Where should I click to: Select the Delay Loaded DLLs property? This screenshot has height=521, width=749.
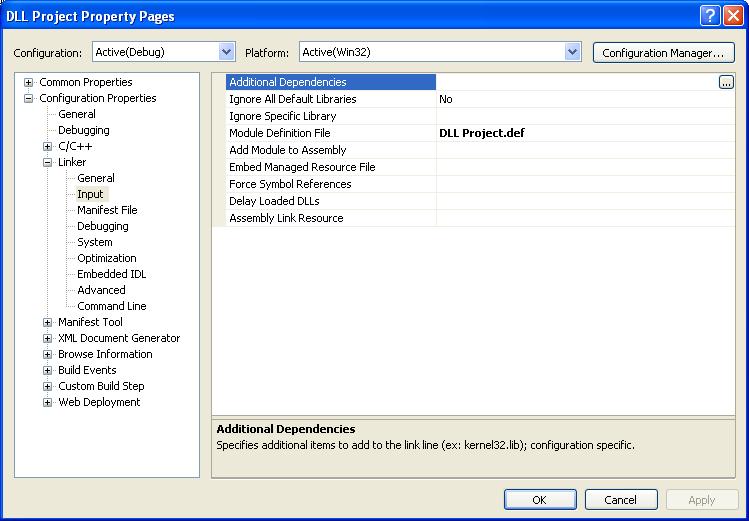pyautogui.click(x=274, y=201)
